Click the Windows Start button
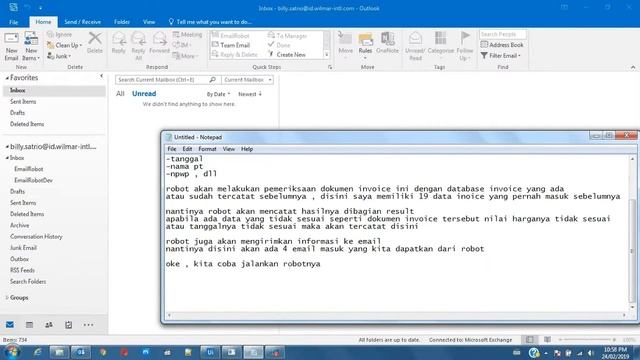The image size is (640, 360). [12, 352]
